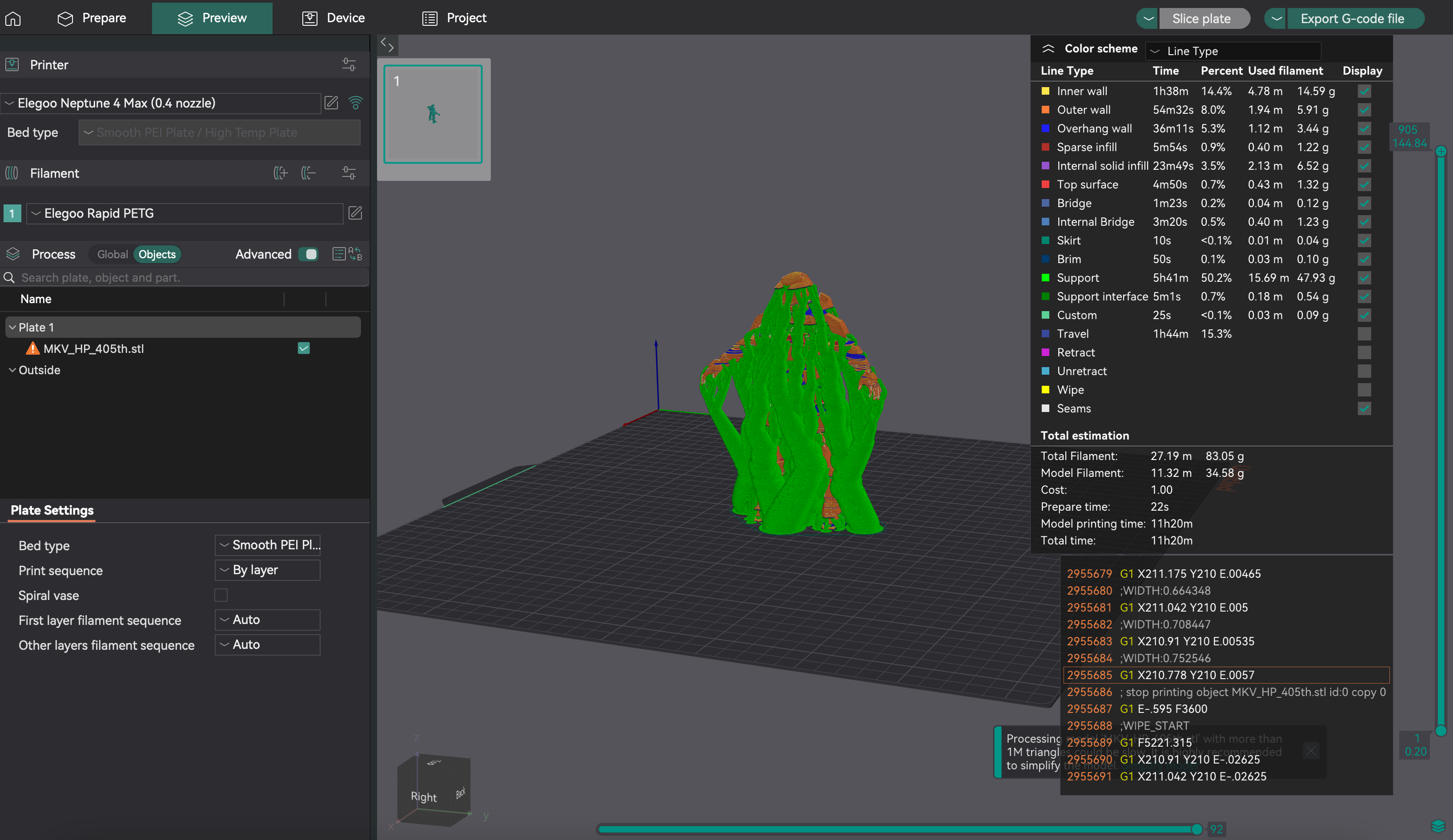
Task: Toggle the Advanced mode switch
Action: point(309,254)
